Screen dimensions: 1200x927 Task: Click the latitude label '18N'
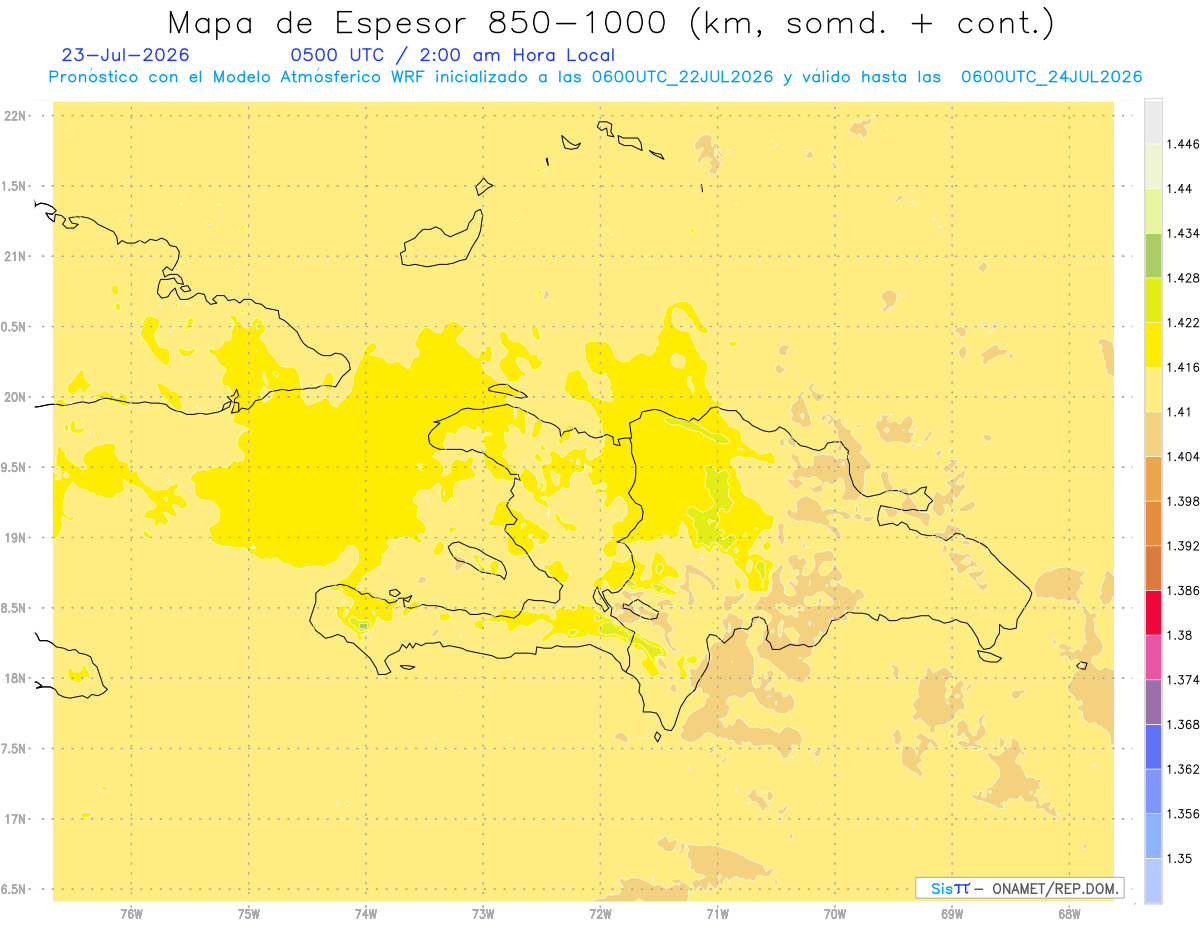[15, 678]
